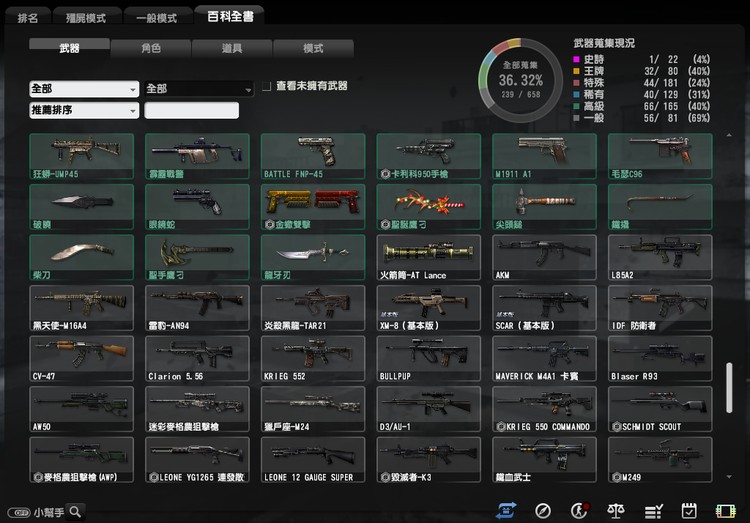Open the 卡利科950手槍 weapon card
750x523 pixels.
pyautogui.click(x=429, y=156)
